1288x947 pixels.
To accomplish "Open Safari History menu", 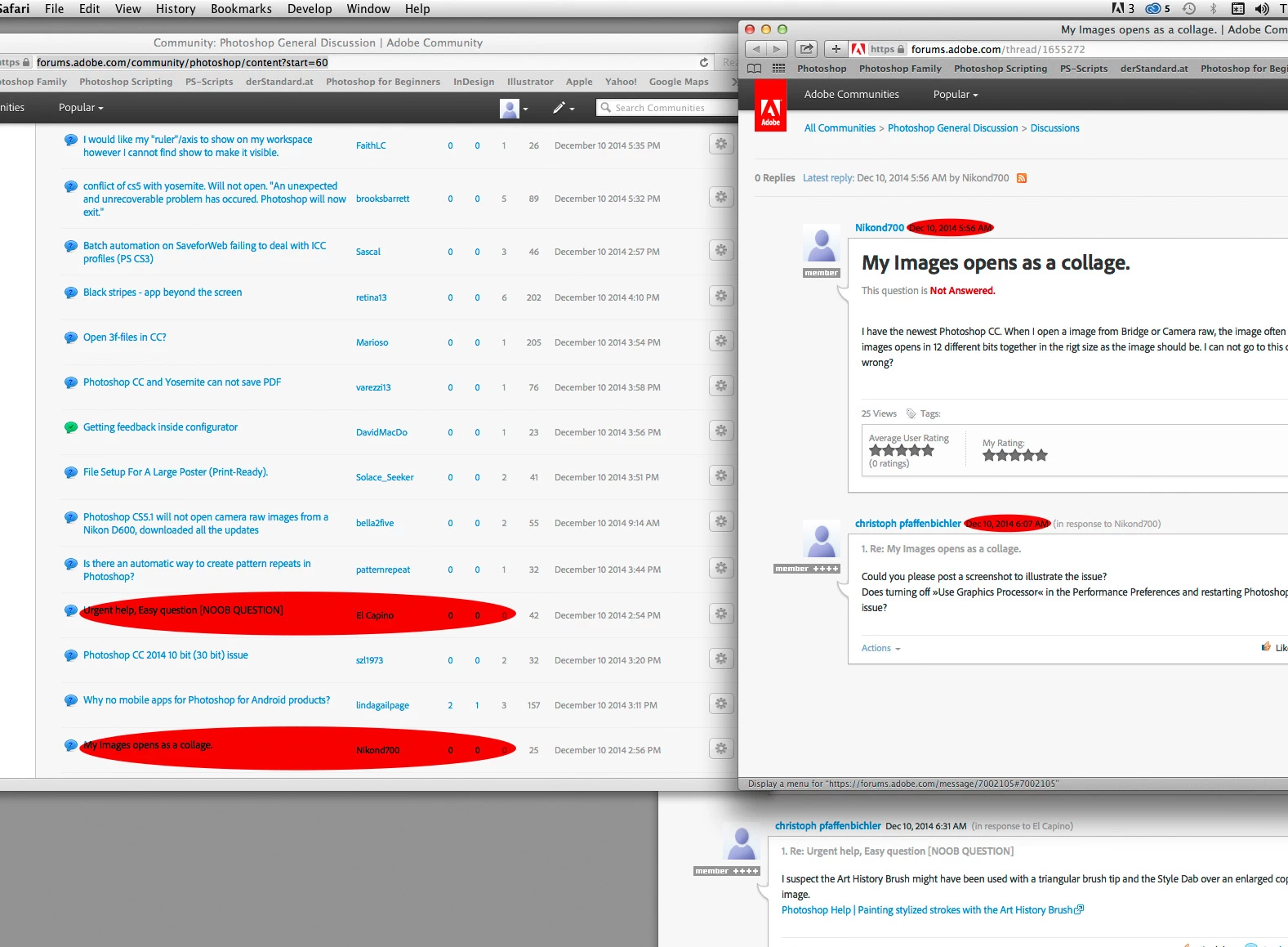I will pyautogui.click(x=176, y=9).
